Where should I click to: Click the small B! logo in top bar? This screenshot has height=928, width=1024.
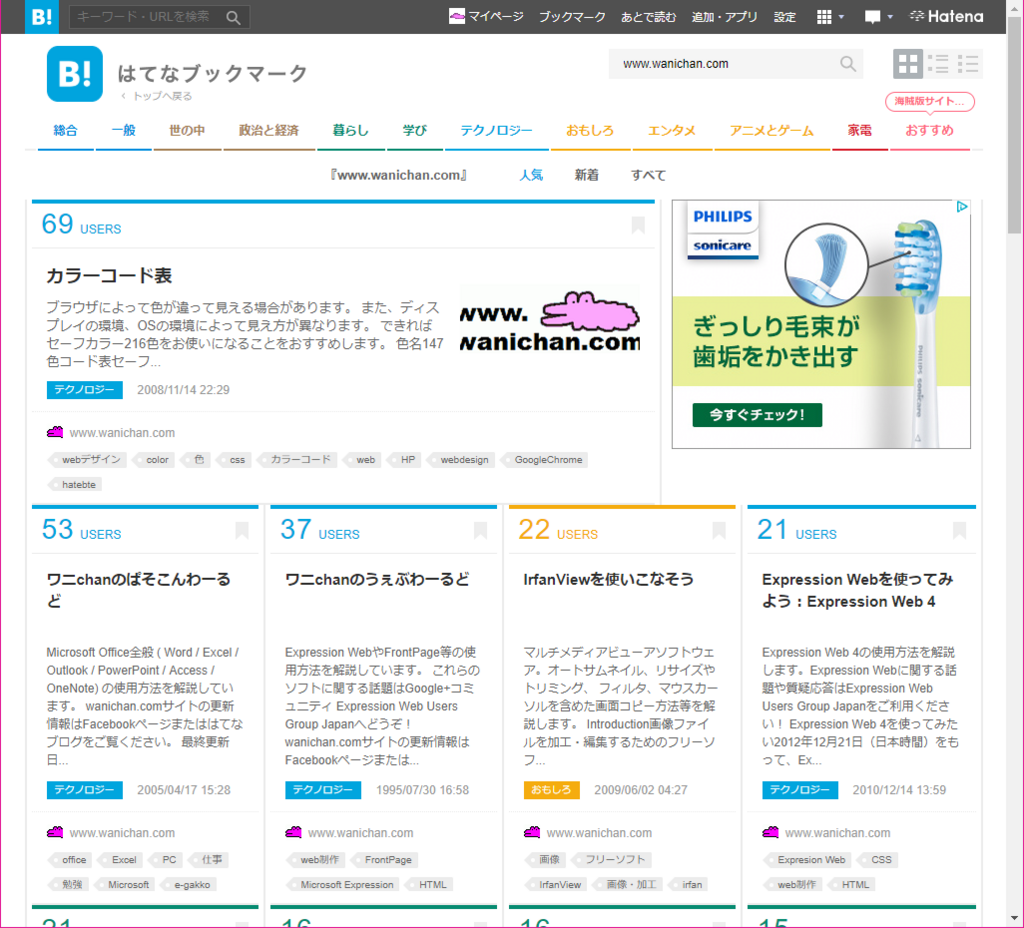(x=42, y=16)
